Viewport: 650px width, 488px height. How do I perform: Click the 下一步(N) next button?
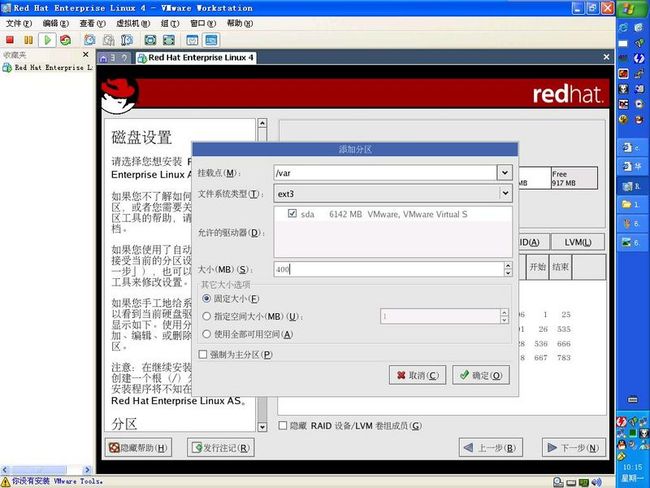click(574, 448)
